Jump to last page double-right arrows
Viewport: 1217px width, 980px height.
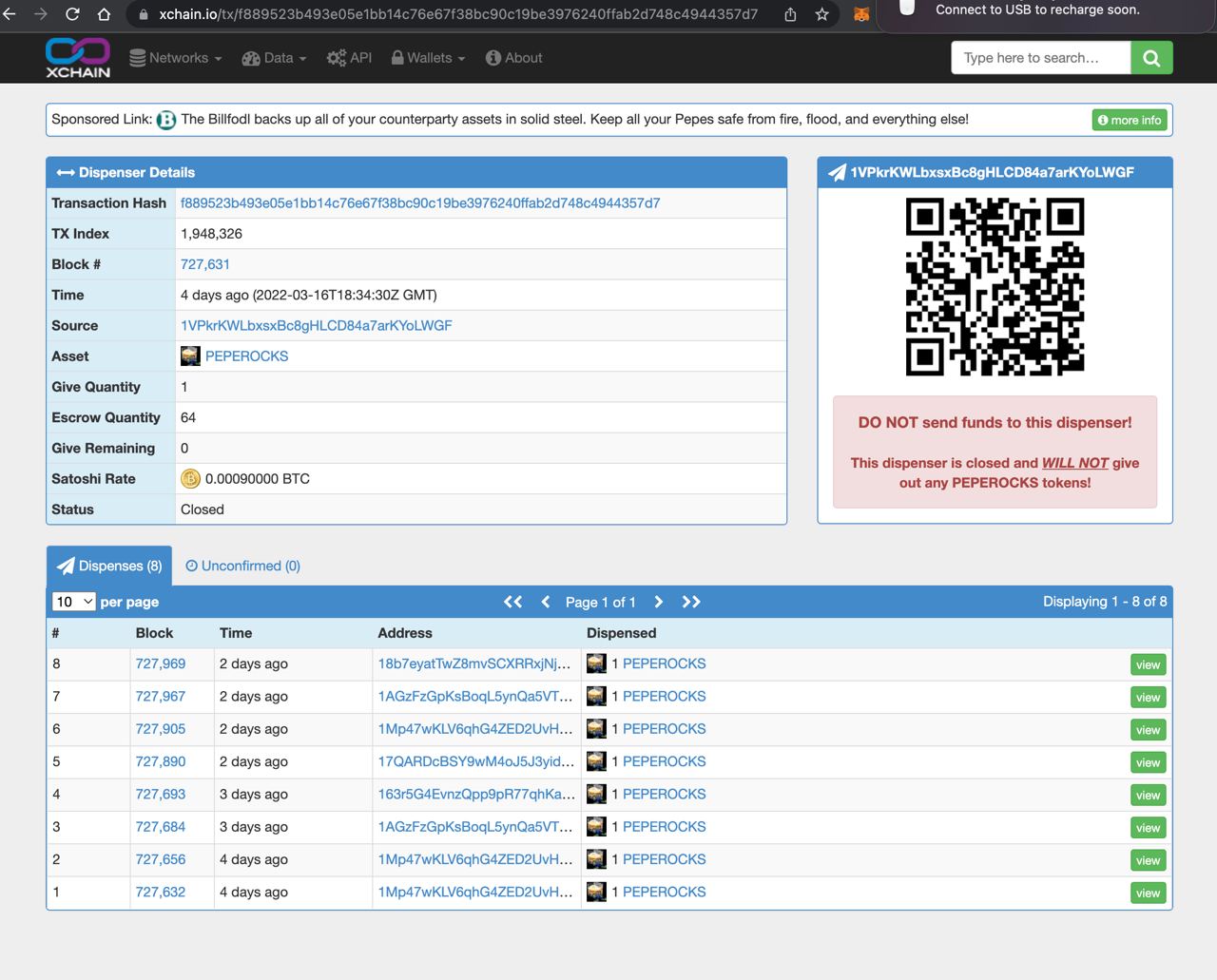coord(691,602)
